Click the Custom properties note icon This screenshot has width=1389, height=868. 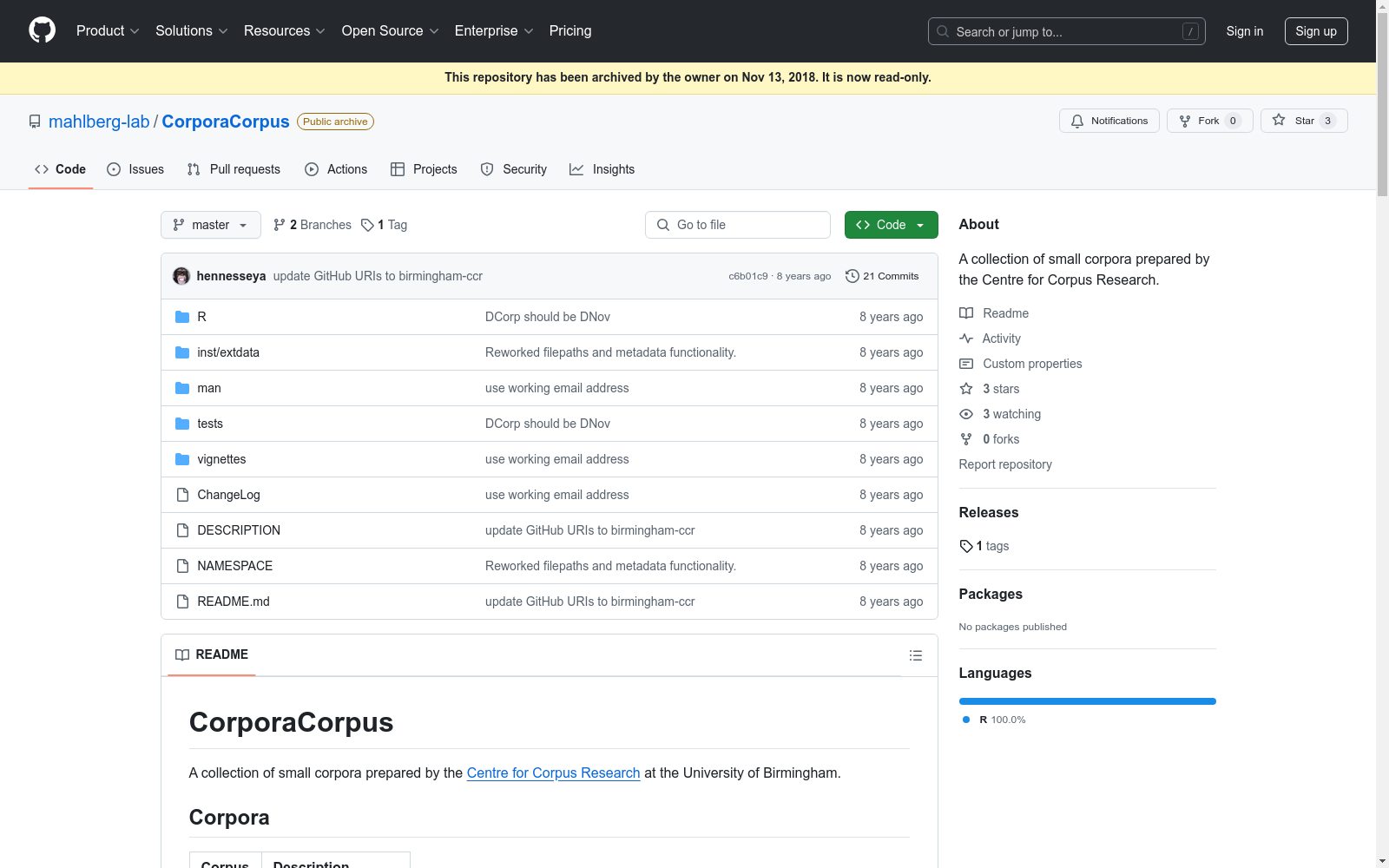click(966, 364)
